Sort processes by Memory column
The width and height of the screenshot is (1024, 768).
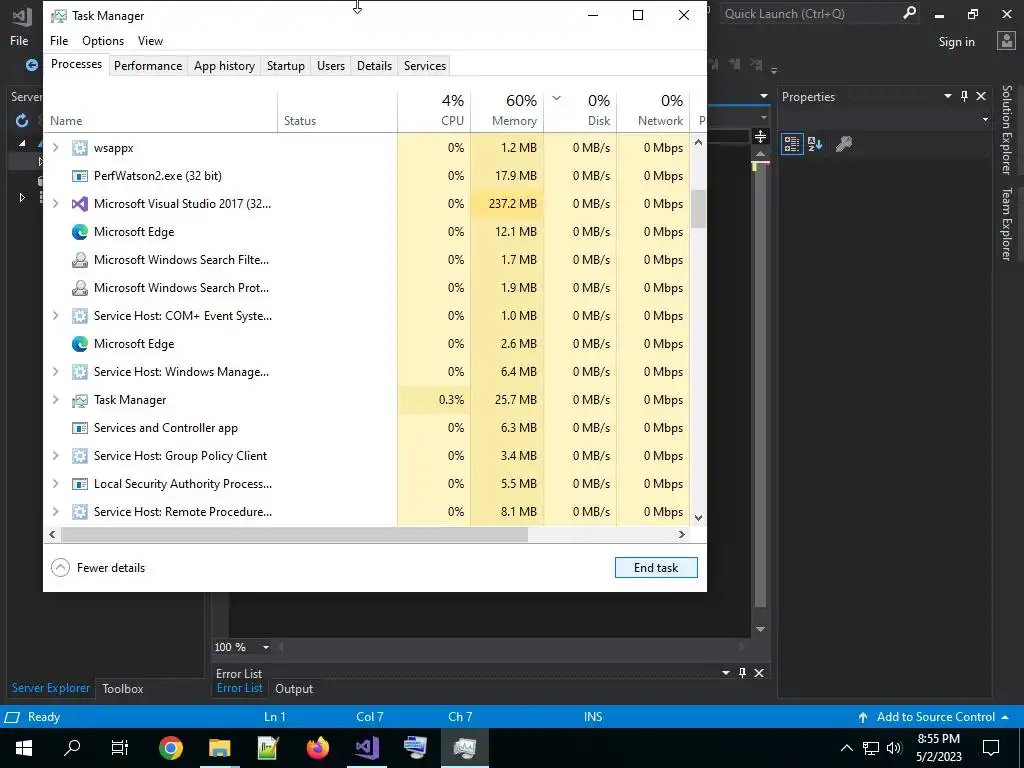(507, 110)
